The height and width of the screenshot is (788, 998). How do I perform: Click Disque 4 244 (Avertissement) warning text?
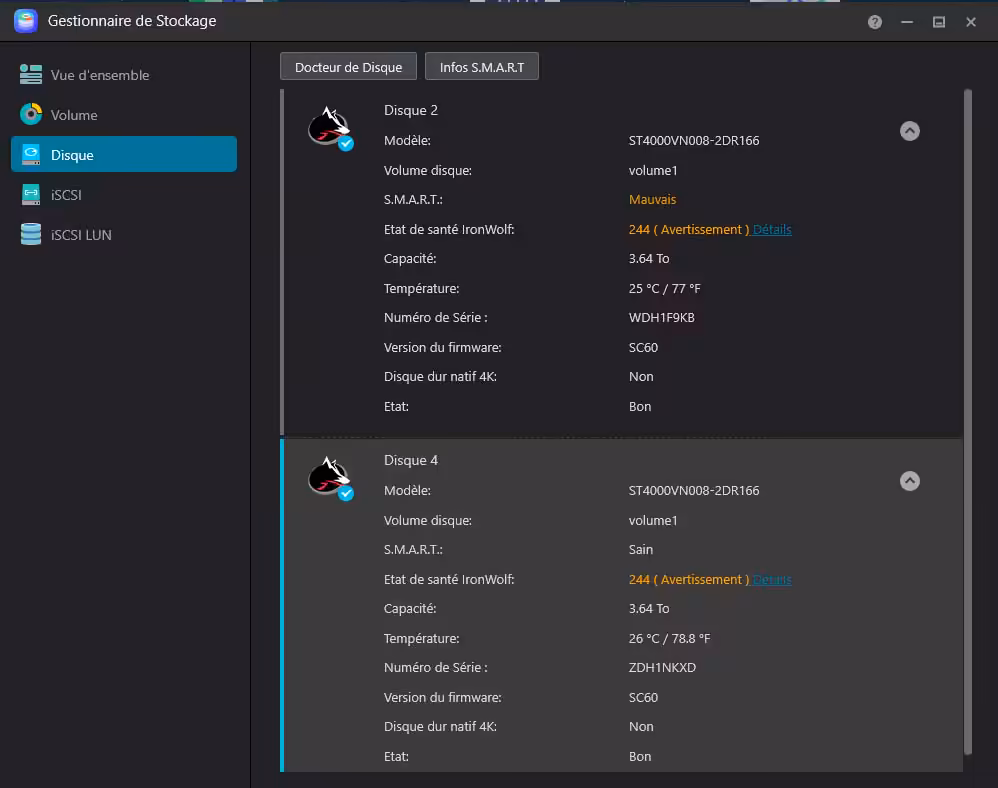point(689,579)
